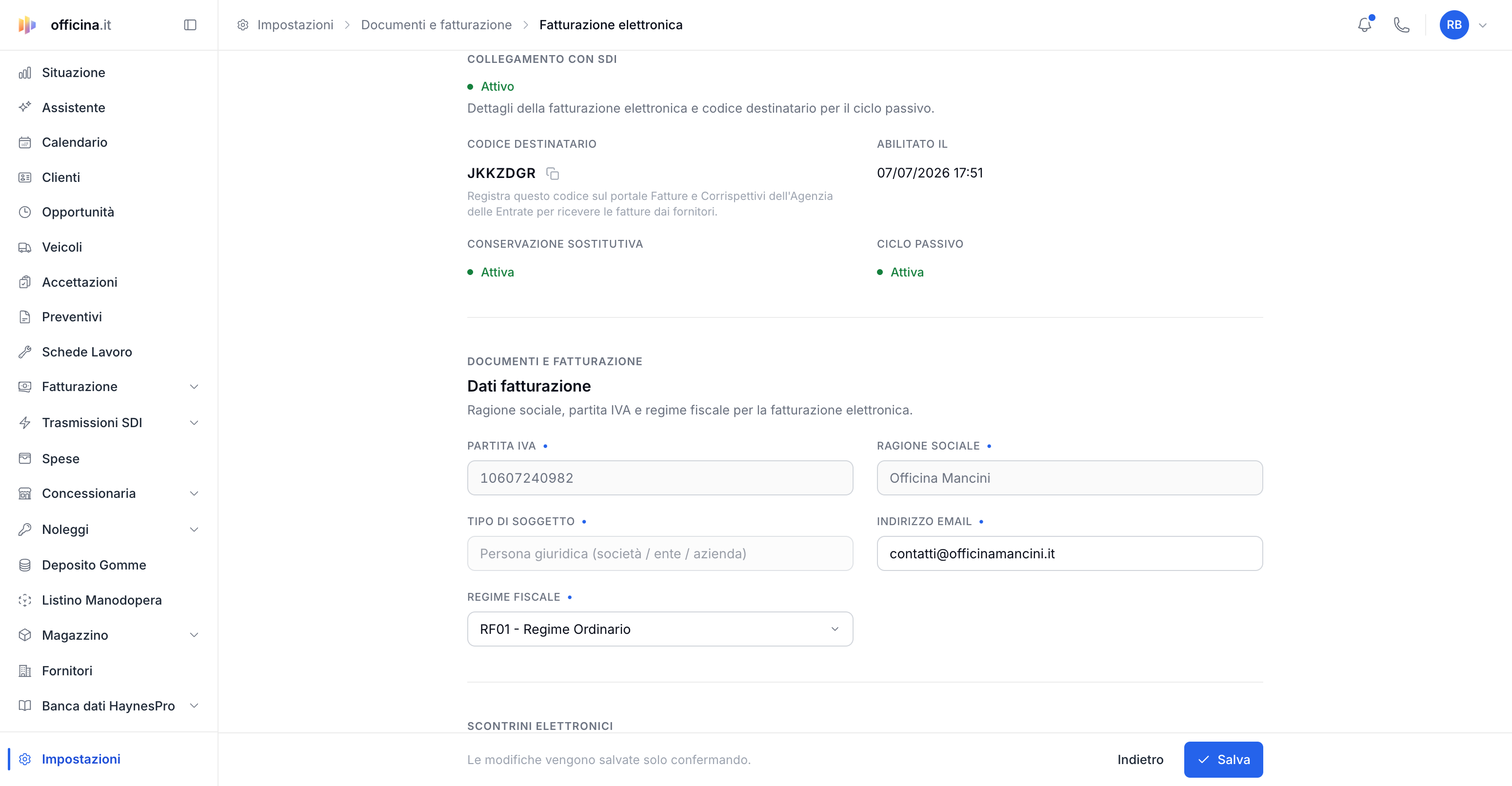
Task: Expand Trasmissioni SDI submenu
Action: [x=194, y=423]
